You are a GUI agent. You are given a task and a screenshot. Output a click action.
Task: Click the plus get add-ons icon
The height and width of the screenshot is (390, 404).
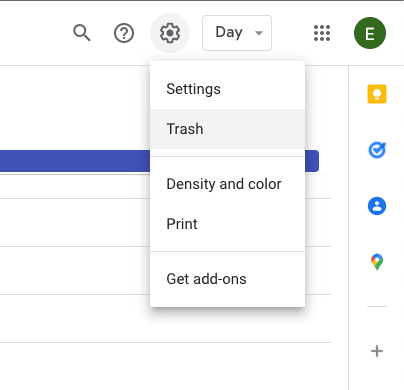pyautogui.click(x=377, y=351)
